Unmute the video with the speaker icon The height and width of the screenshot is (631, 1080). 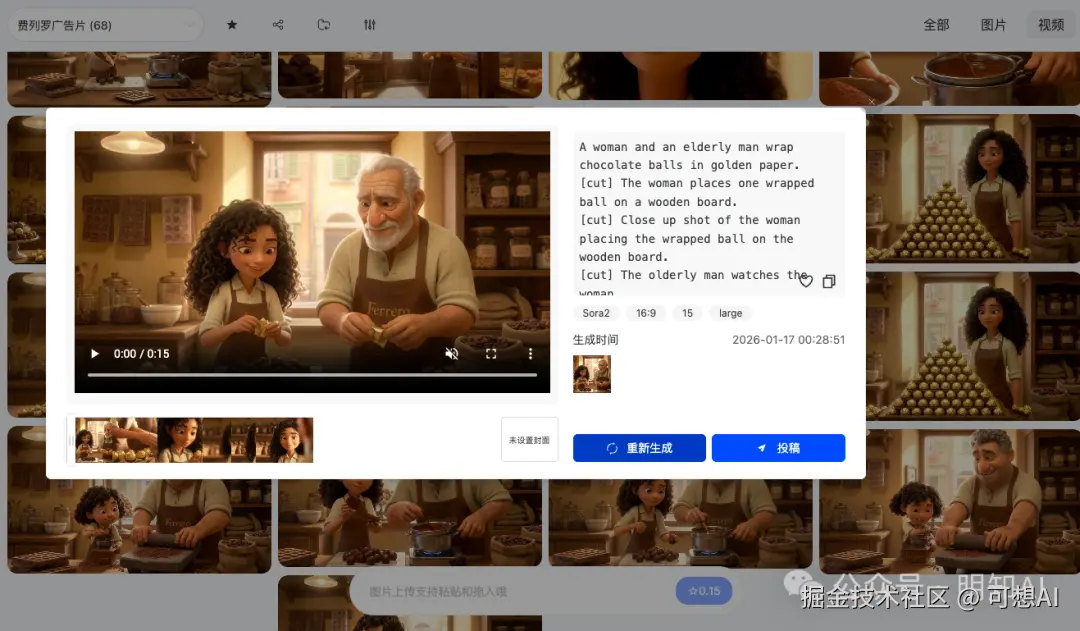click(452, 353)
